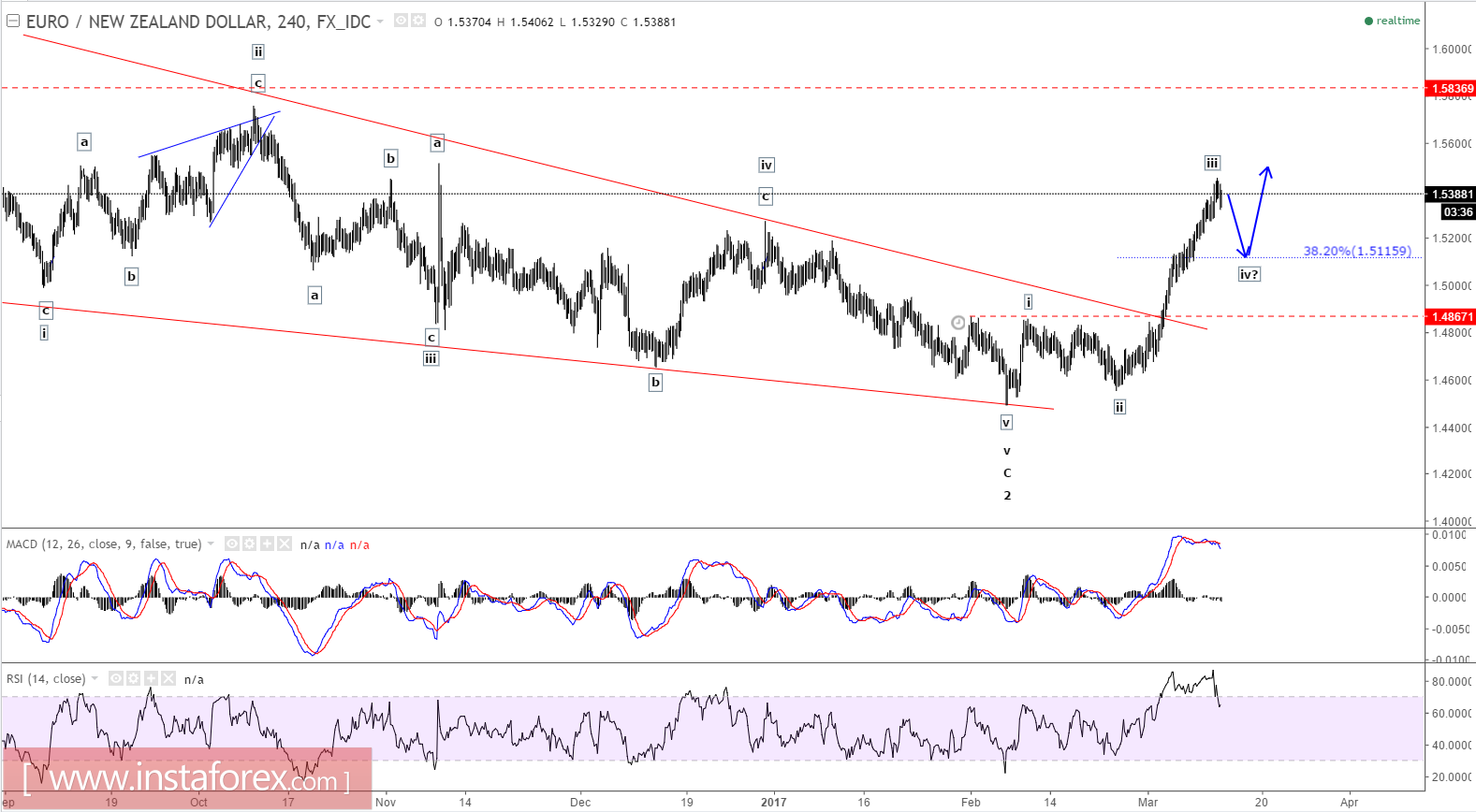The width and height of the screenshot is (1476, 812).
Task: Click the low price value 1.53290
Action: tap(592, 22)
